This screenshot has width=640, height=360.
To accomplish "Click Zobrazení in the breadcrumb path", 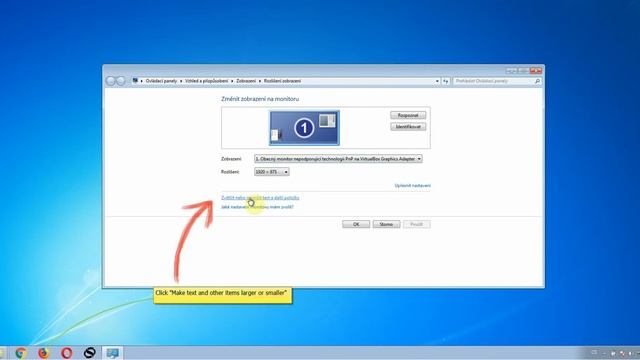I will (x=246, y=81).
